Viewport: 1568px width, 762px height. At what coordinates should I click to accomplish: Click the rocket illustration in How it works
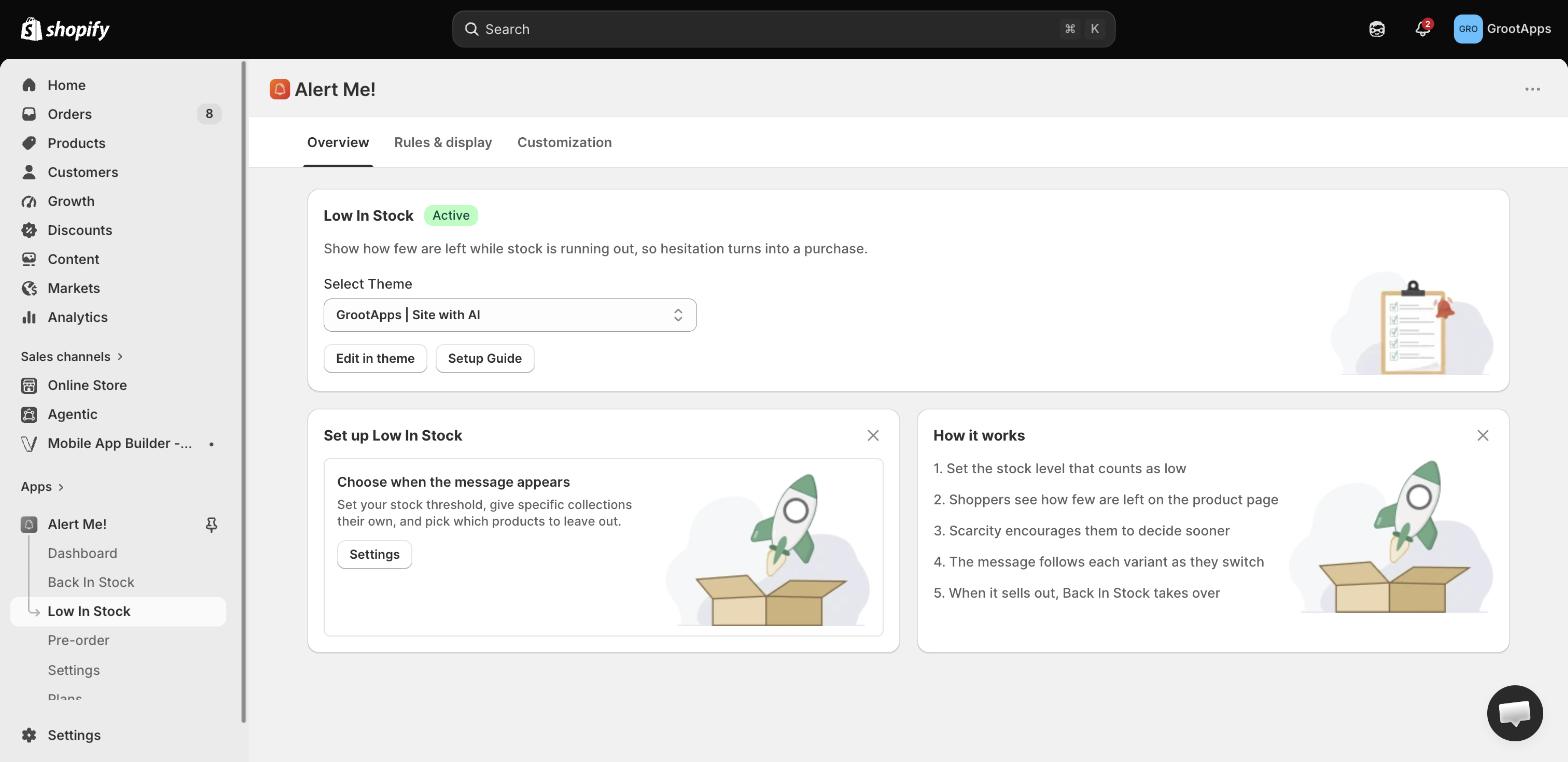click(x=1390, y=537)
